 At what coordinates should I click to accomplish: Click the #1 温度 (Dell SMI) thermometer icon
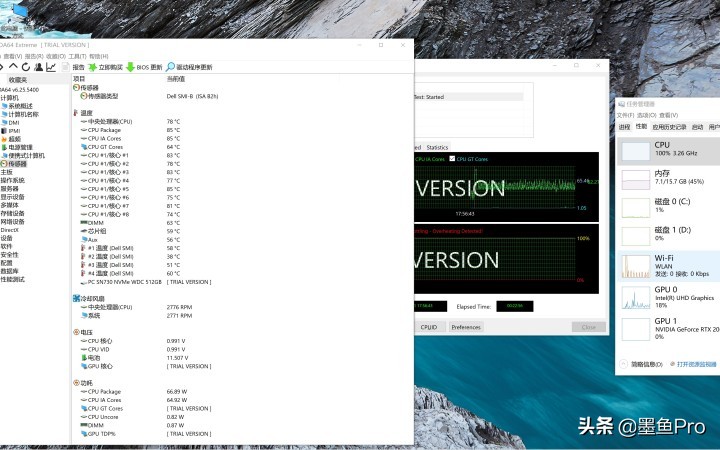tap(83, 248)
